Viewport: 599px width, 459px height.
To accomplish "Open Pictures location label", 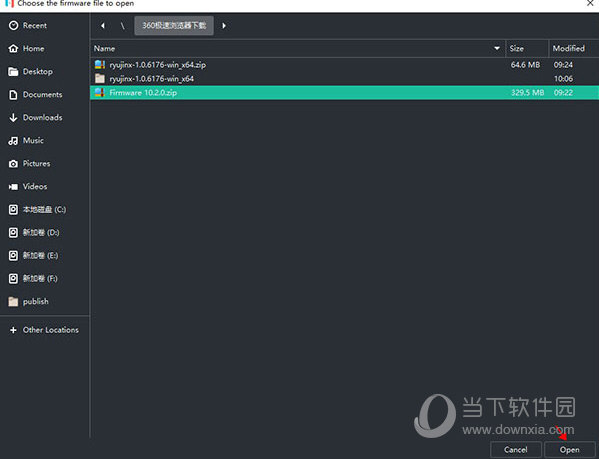I will pos(36,164).
